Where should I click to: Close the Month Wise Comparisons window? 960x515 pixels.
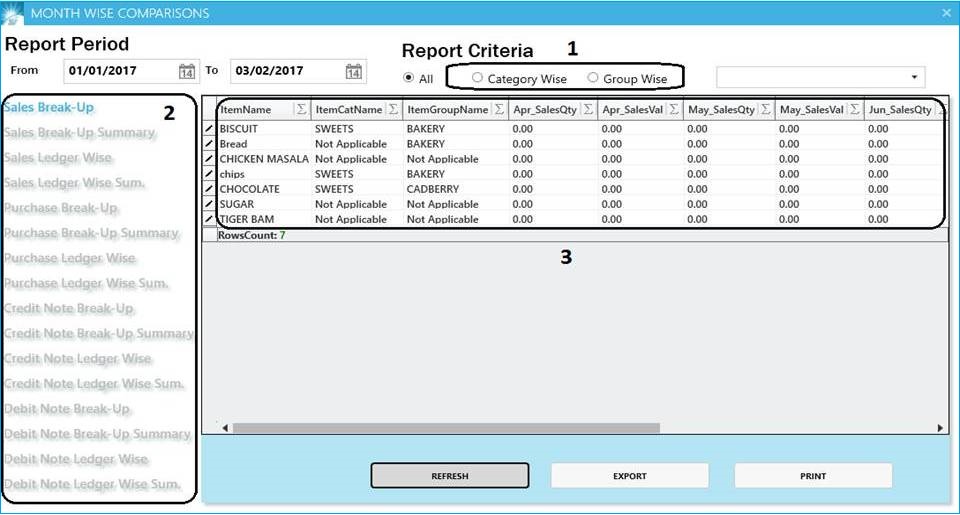[947, 13]
